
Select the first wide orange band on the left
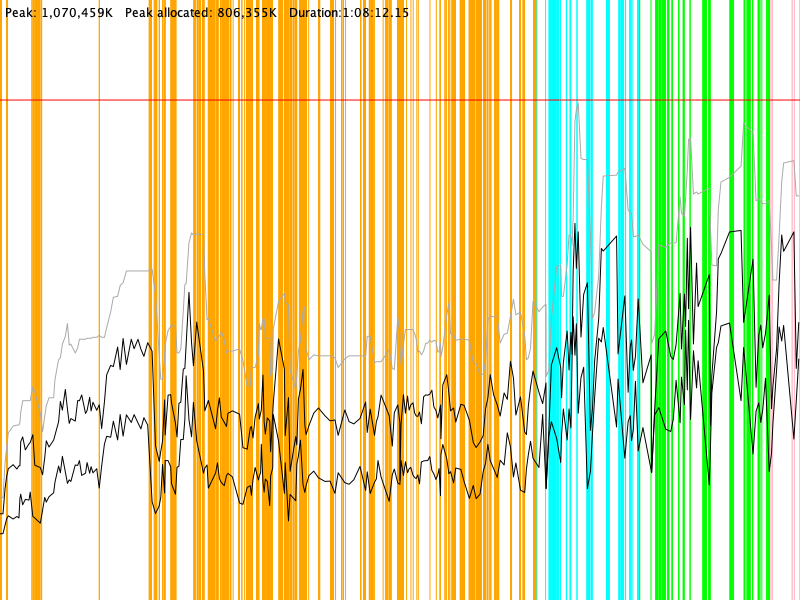(x=37, y=300)
